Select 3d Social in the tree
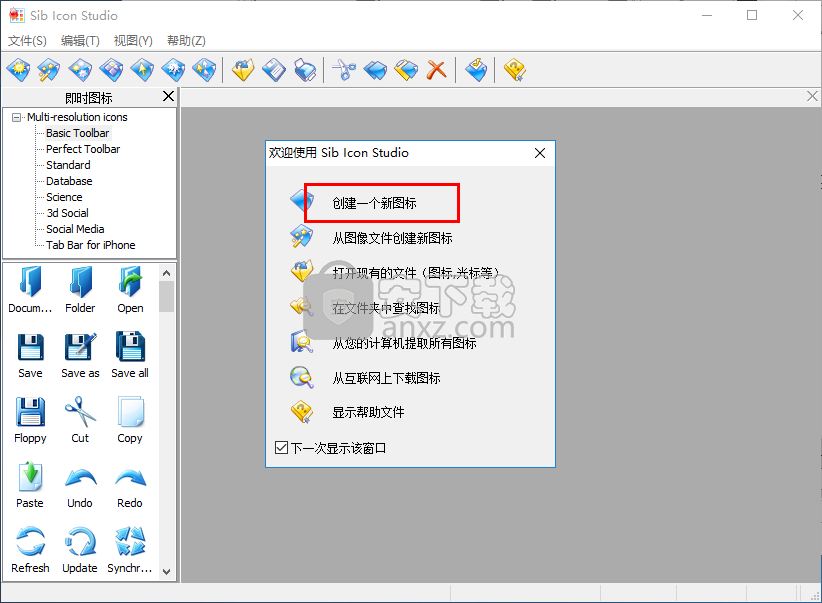822x603 pixels. click(x=67, y=213)
